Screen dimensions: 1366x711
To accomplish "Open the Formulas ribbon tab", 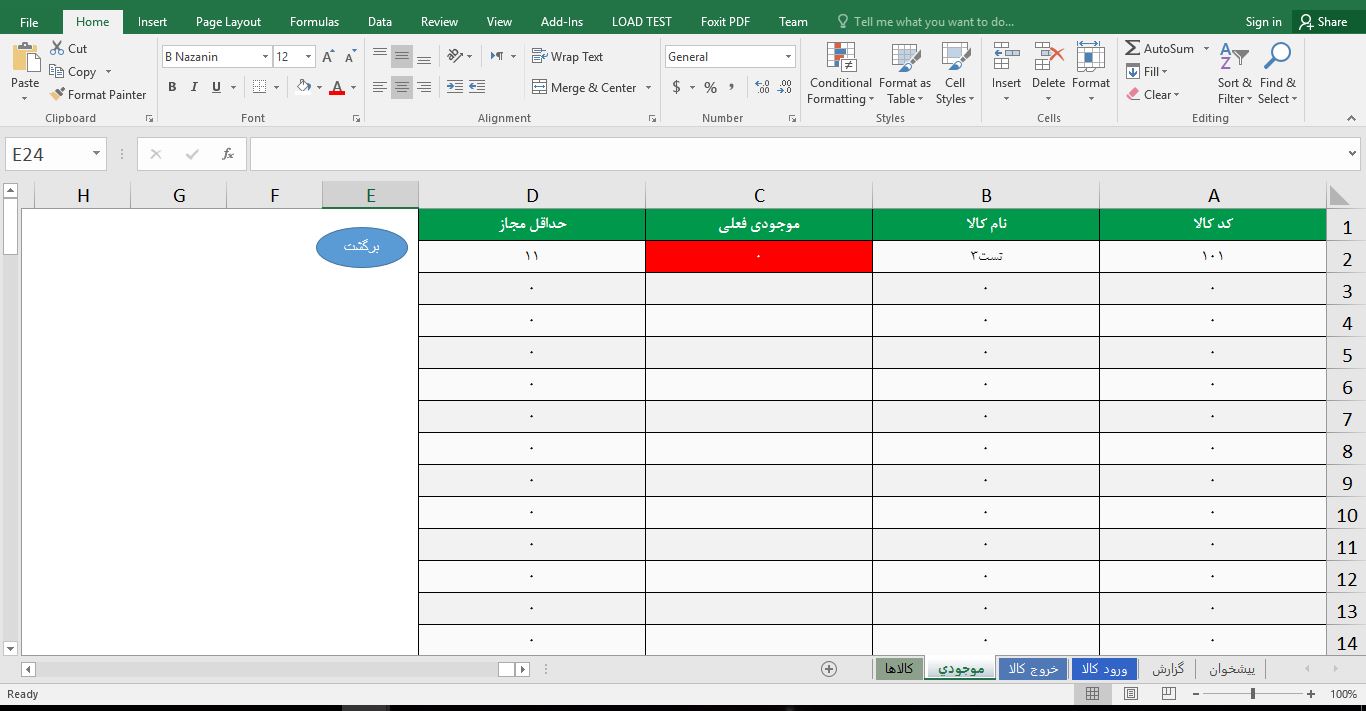I will 314,22.
